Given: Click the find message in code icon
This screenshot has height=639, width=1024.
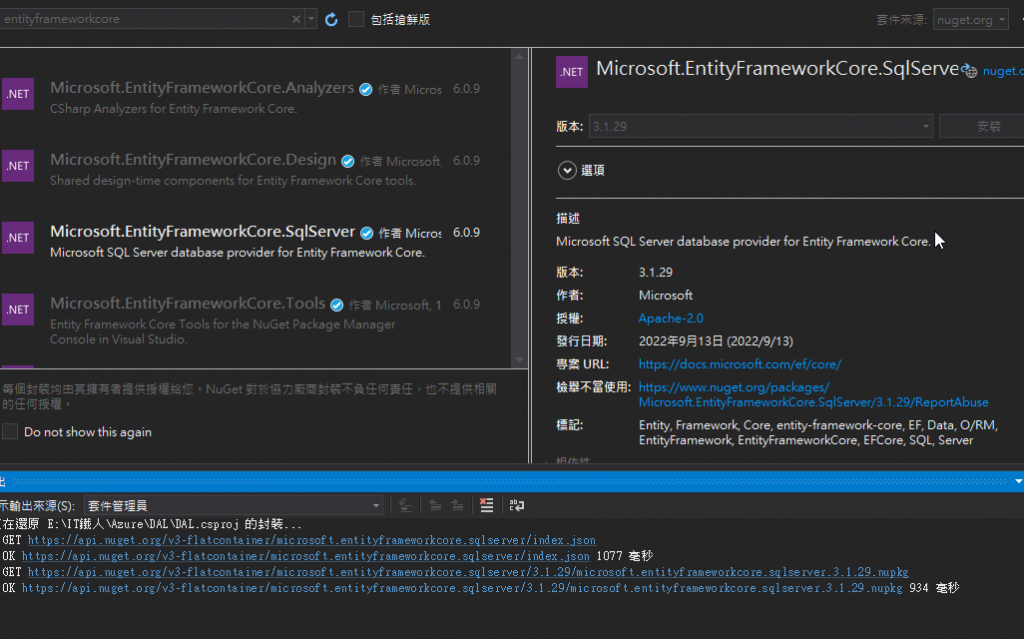Looking at the screenshot, I should pyautogui.click(x=405, y=505).
